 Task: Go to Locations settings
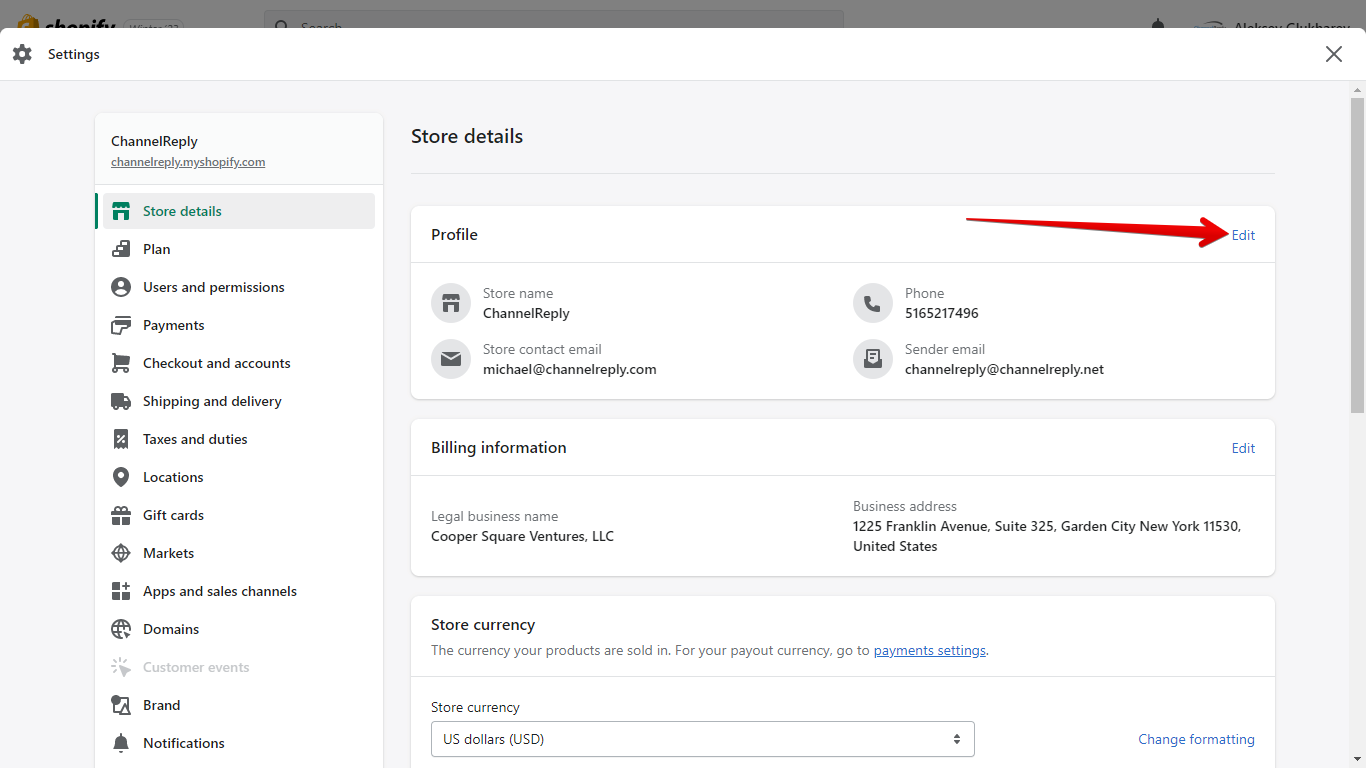239,477
